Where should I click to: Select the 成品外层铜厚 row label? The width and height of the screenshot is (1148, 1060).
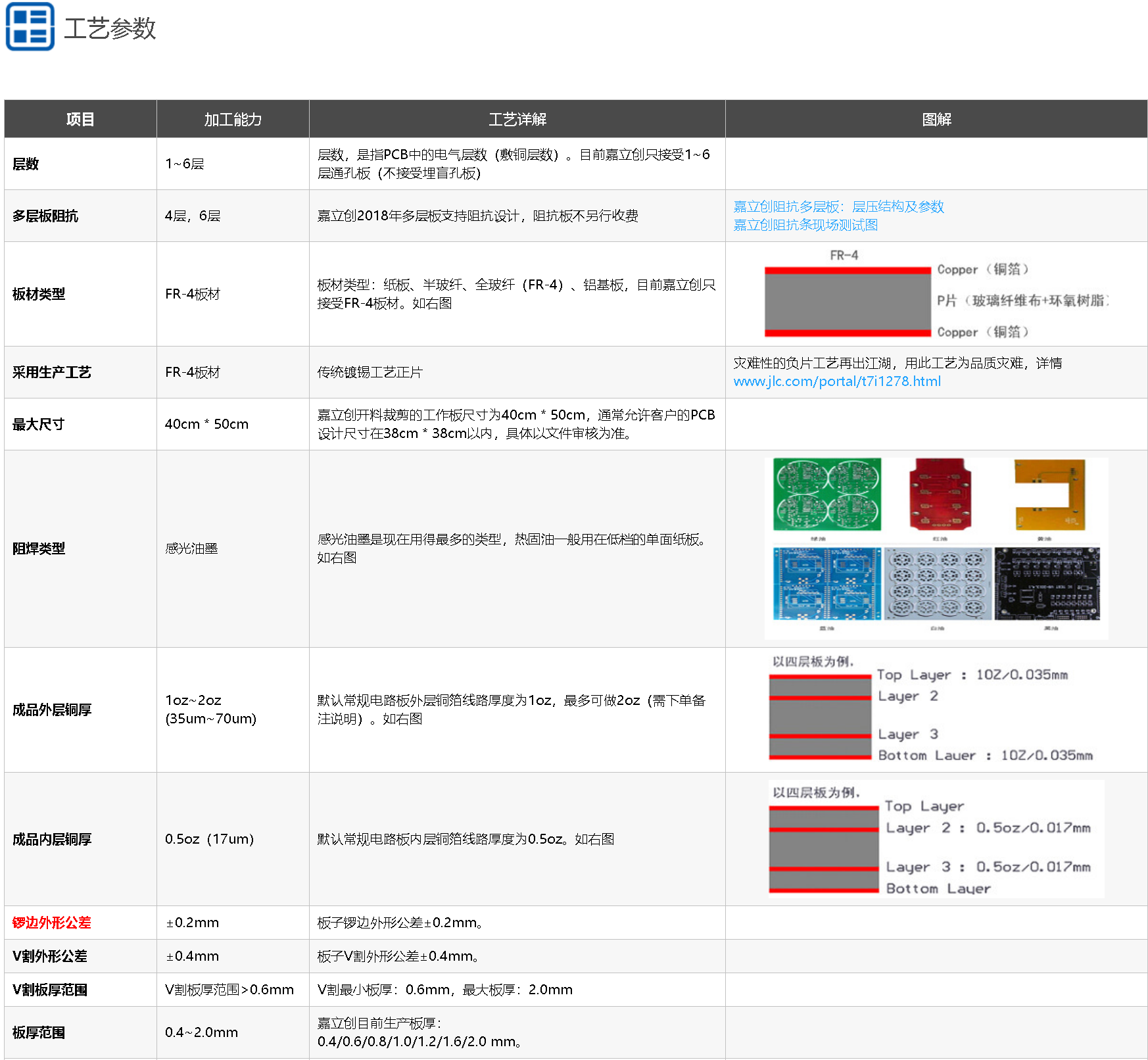click(x=52, y=710)
